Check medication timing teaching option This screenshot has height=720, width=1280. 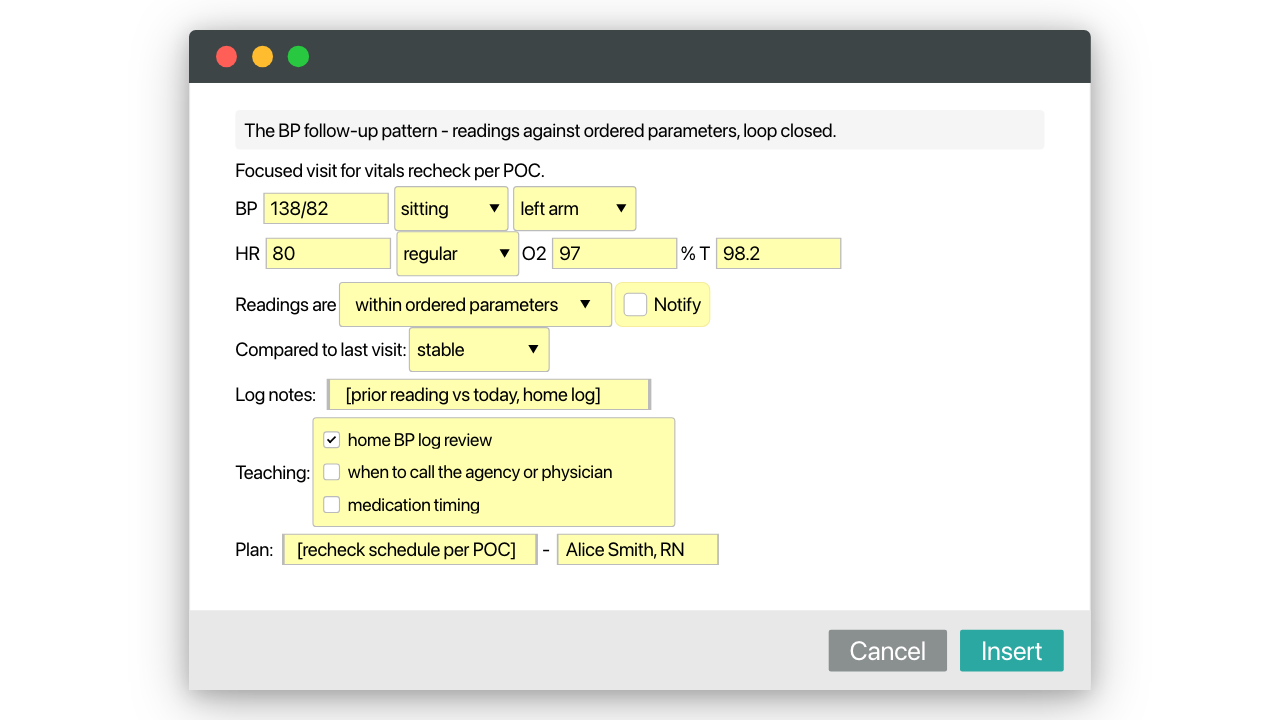[x=332, y=505]
